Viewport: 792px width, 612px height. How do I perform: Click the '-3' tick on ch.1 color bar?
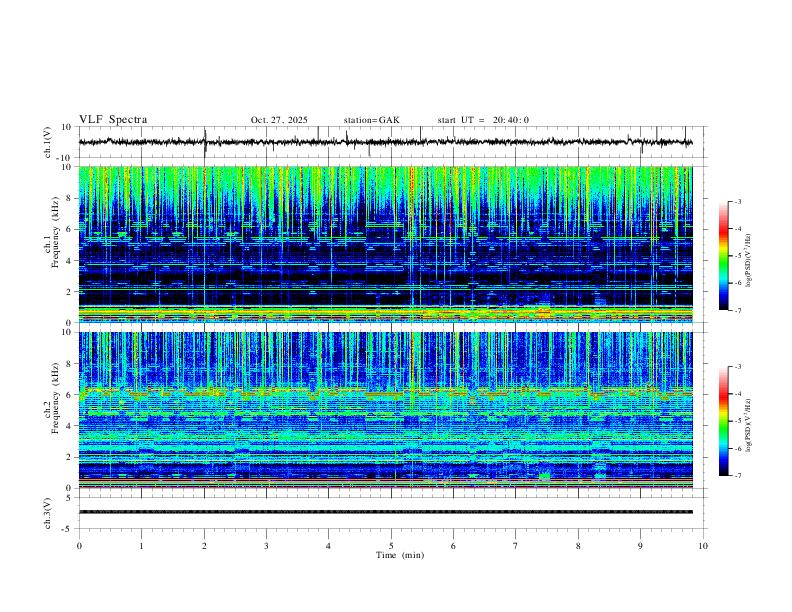coord(737,202)
